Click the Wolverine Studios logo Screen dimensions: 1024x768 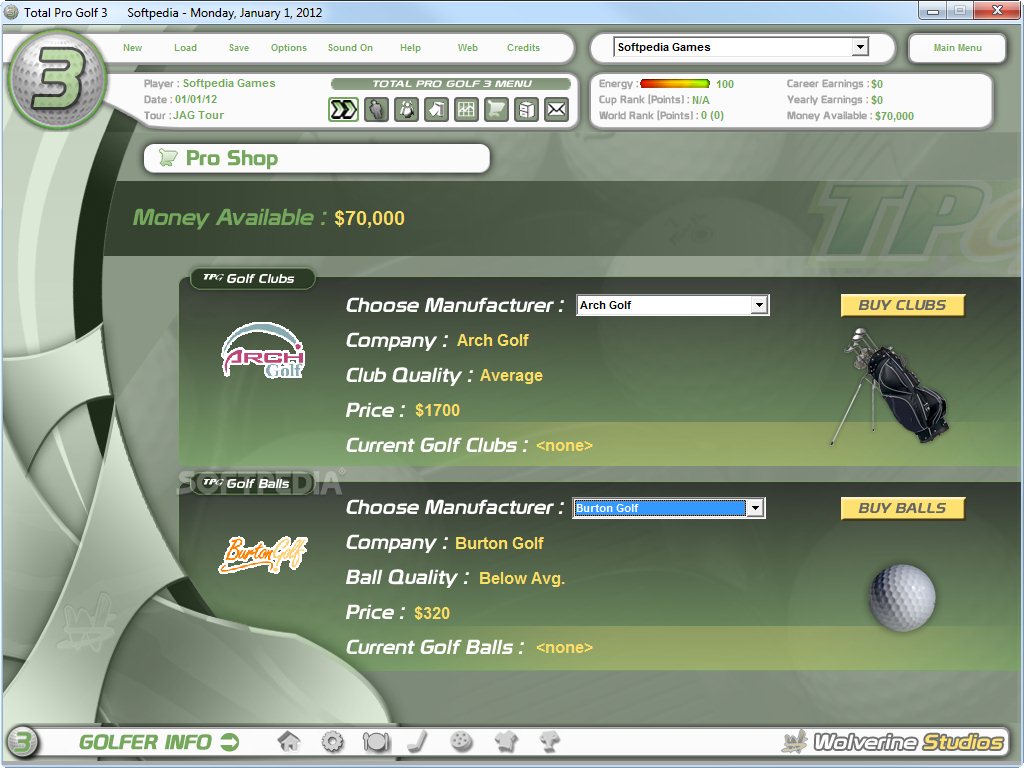(893, 742)
